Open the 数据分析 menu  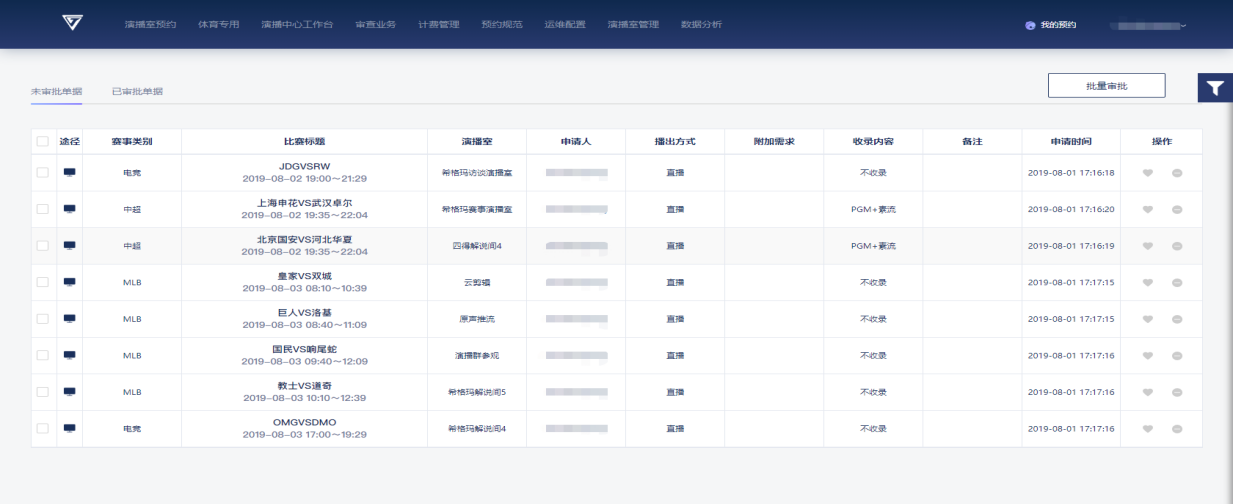[x=700, y=24]
